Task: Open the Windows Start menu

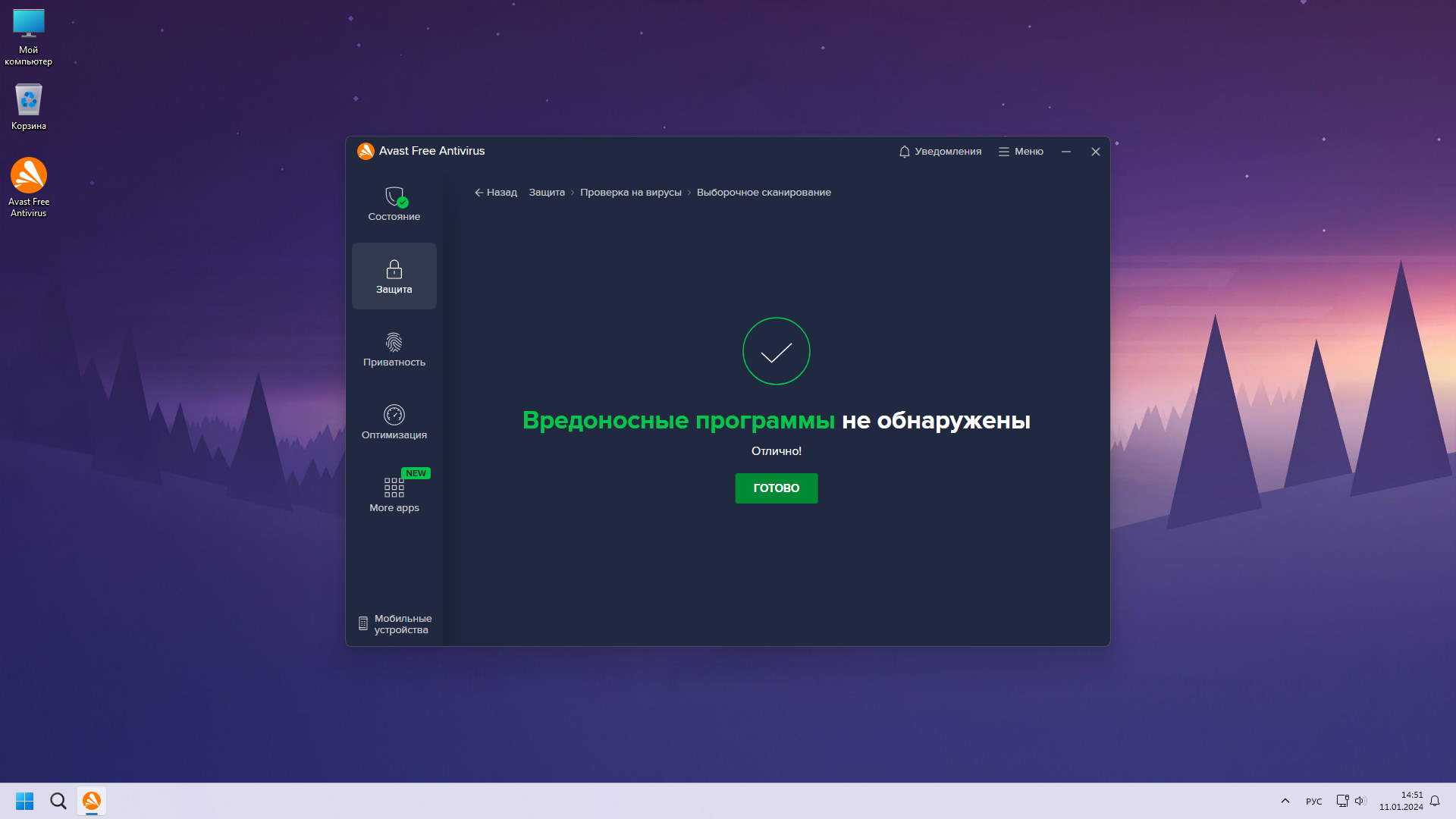Action: (24, 801)
